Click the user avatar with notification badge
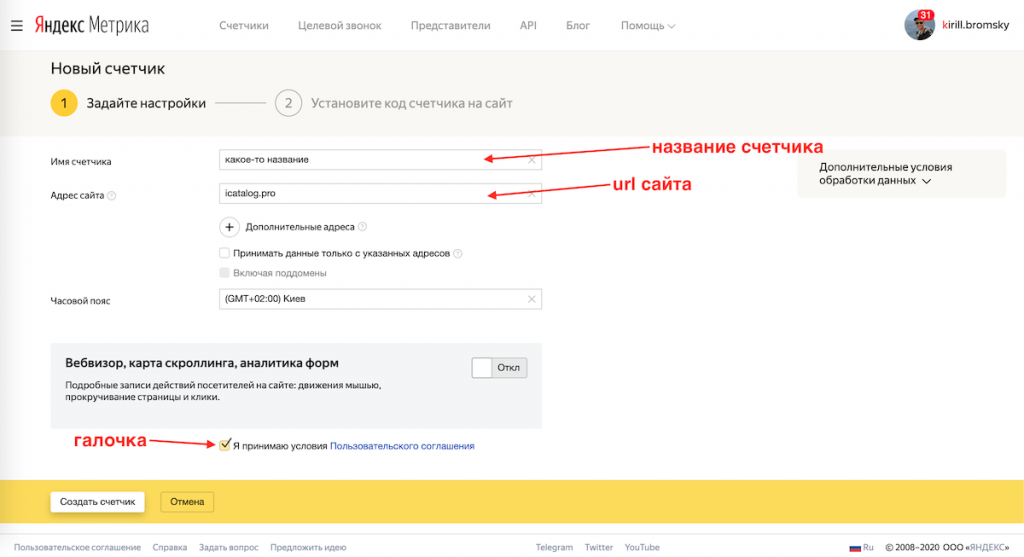Screen dimensions: 1024x557 (919, 25)
